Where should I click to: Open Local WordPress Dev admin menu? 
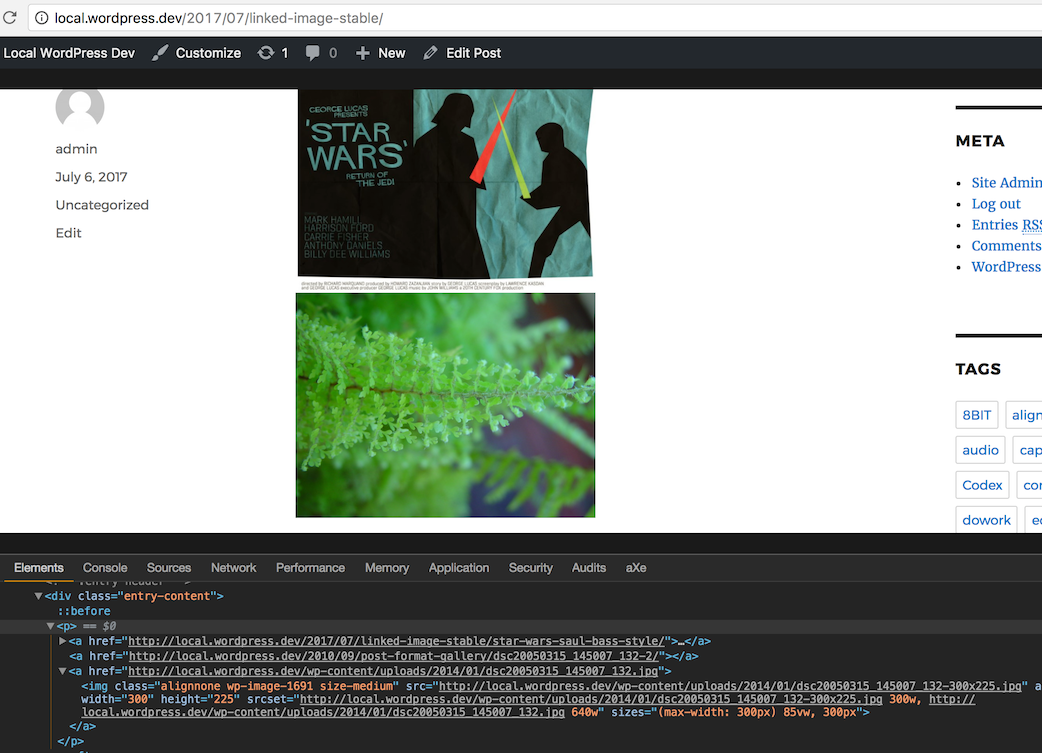pos(68,53)
